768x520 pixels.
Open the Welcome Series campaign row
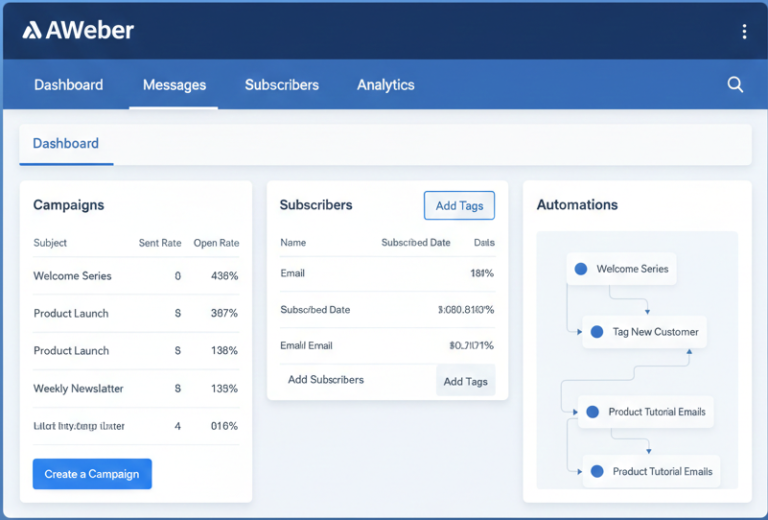(72, 276)
